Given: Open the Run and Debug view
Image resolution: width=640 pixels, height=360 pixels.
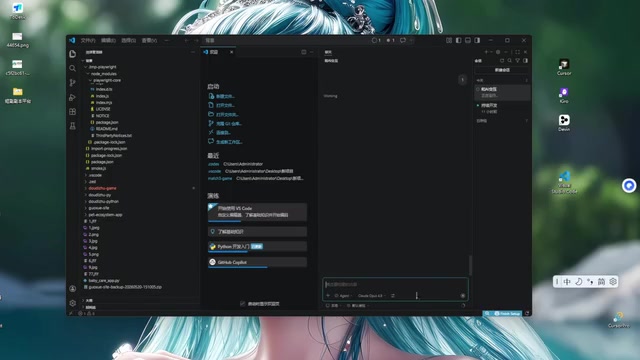Looking at the screenshot, I should [73, 97].
